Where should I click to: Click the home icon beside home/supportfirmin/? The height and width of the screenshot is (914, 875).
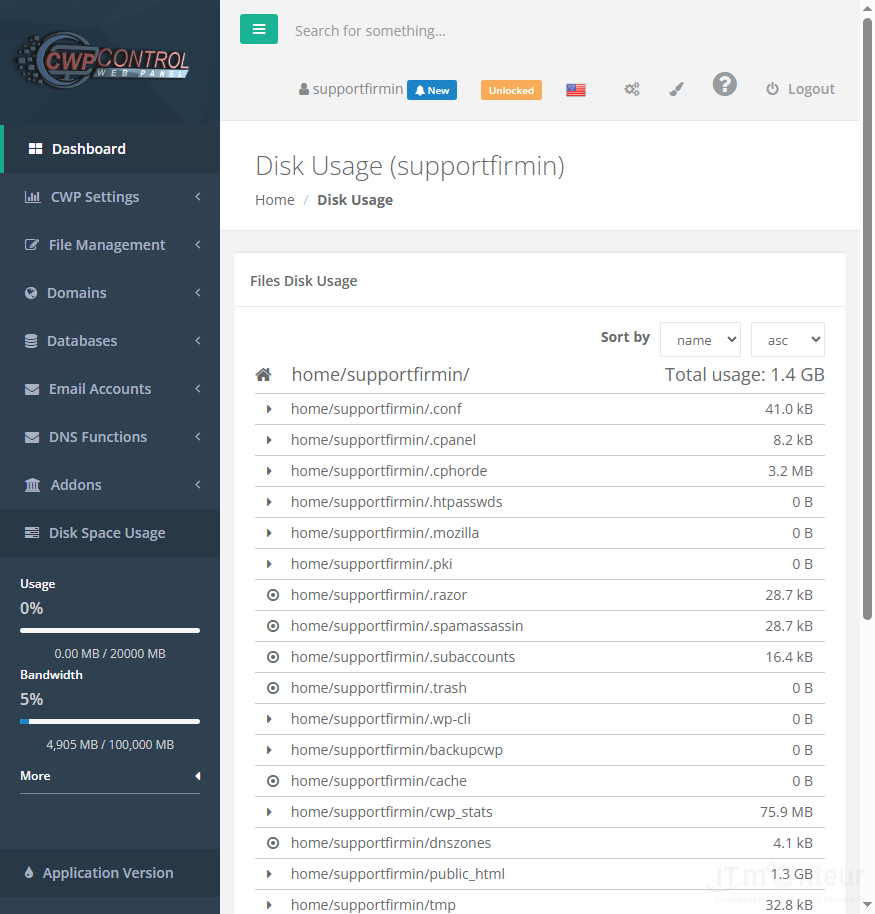point(263,375)
